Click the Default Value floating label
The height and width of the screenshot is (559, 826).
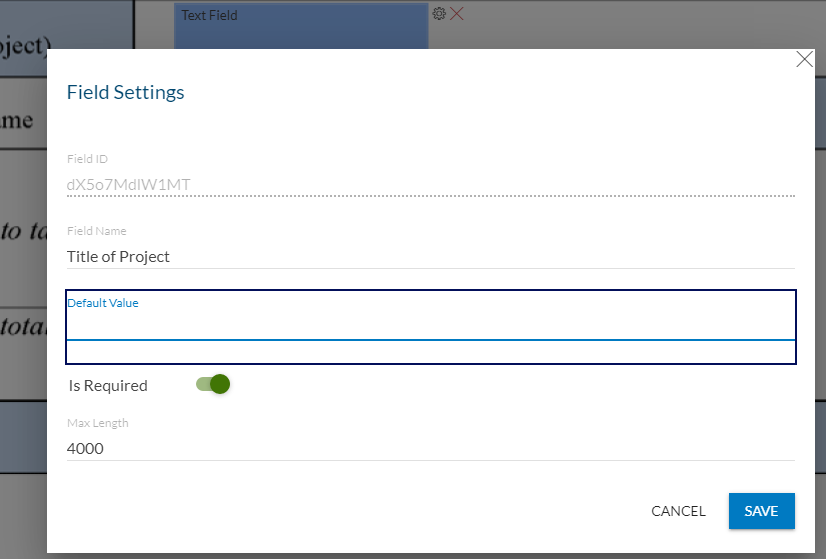[x=103, y=303]
